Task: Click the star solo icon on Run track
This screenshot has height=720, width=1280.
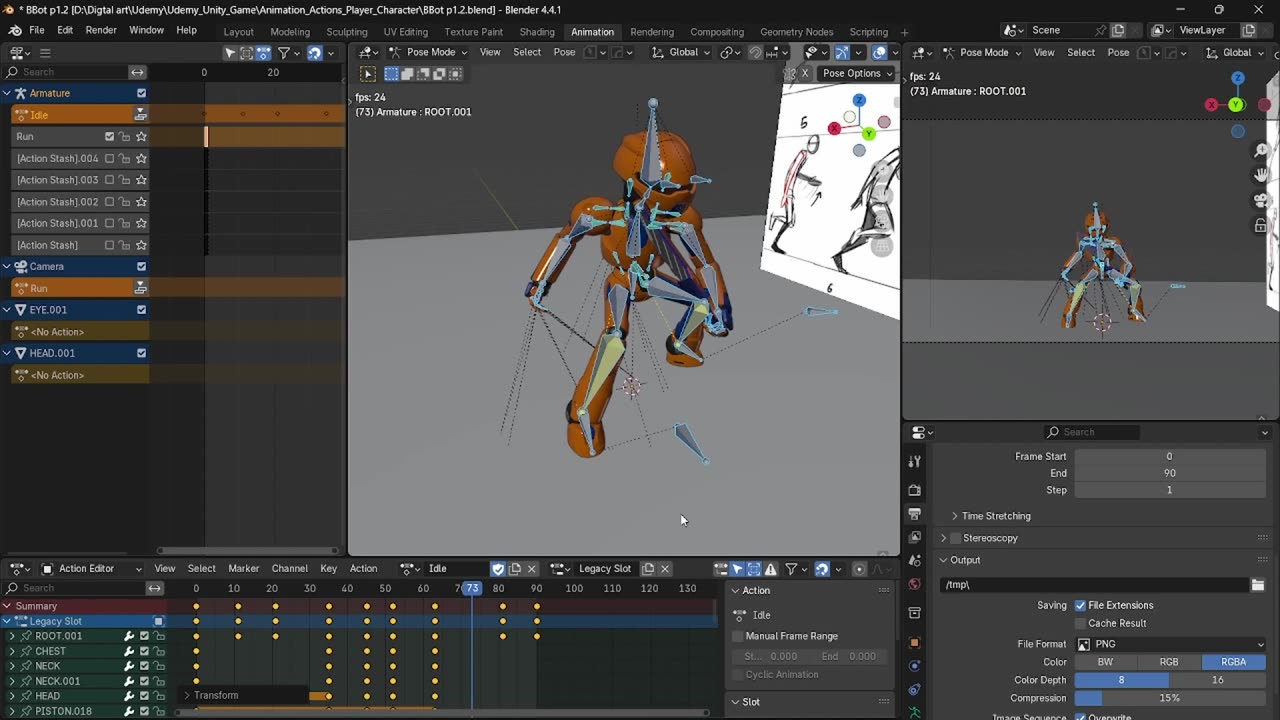Action: [141, 137]
